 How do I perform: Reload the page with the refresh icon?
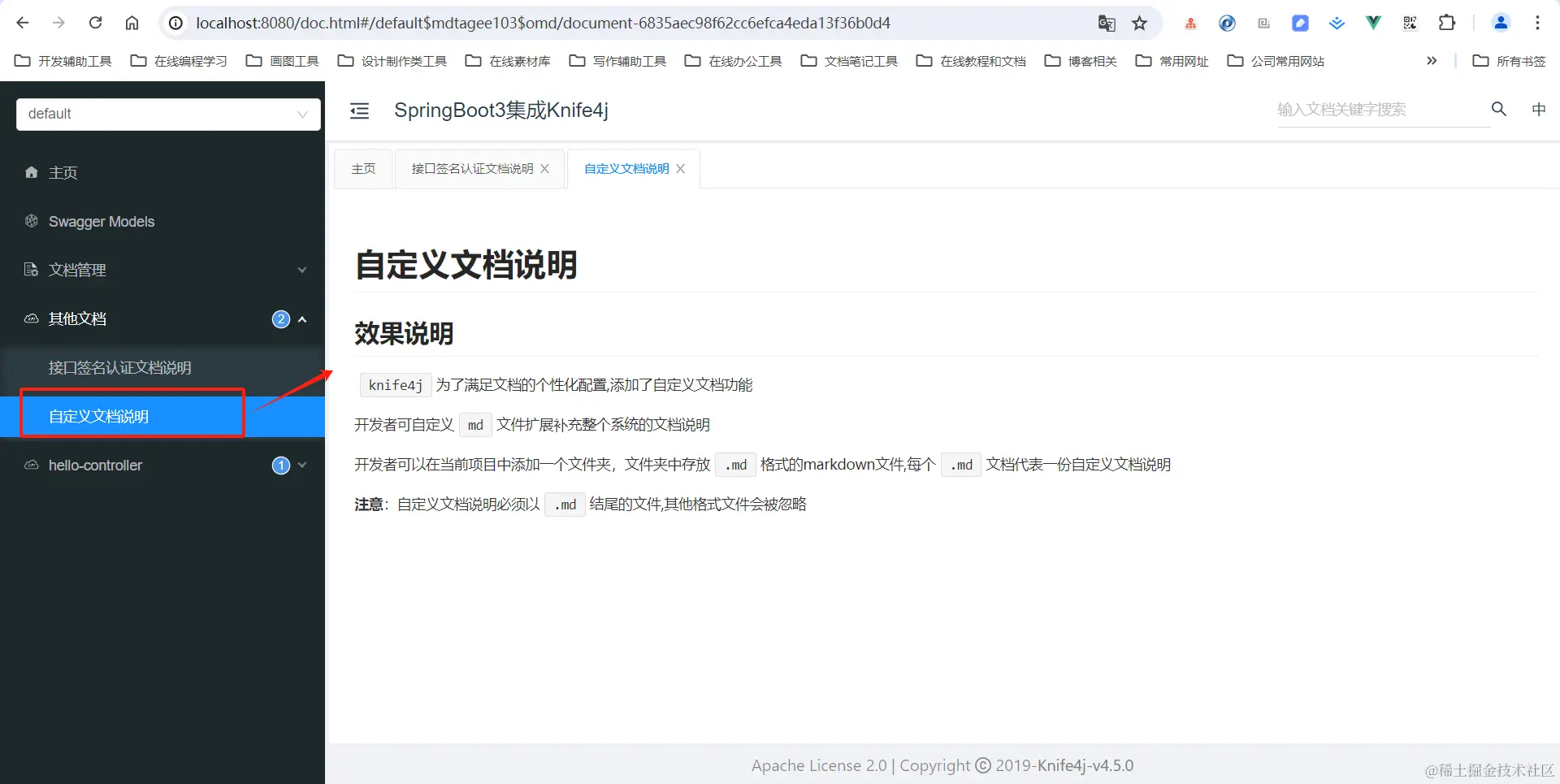[x=95, y=23]
